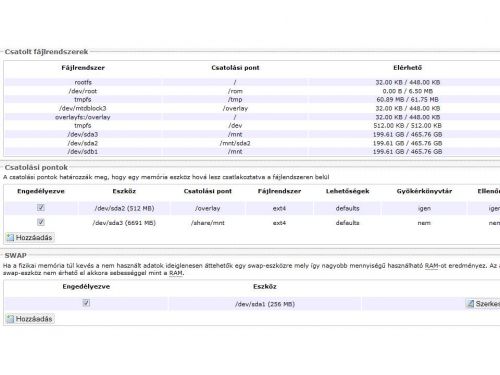The width and height of the screenshot is (500, 375).
Task: Select /dev/sda2 in the Csatolt fájlrendszerek table
Action: [83, 143]
